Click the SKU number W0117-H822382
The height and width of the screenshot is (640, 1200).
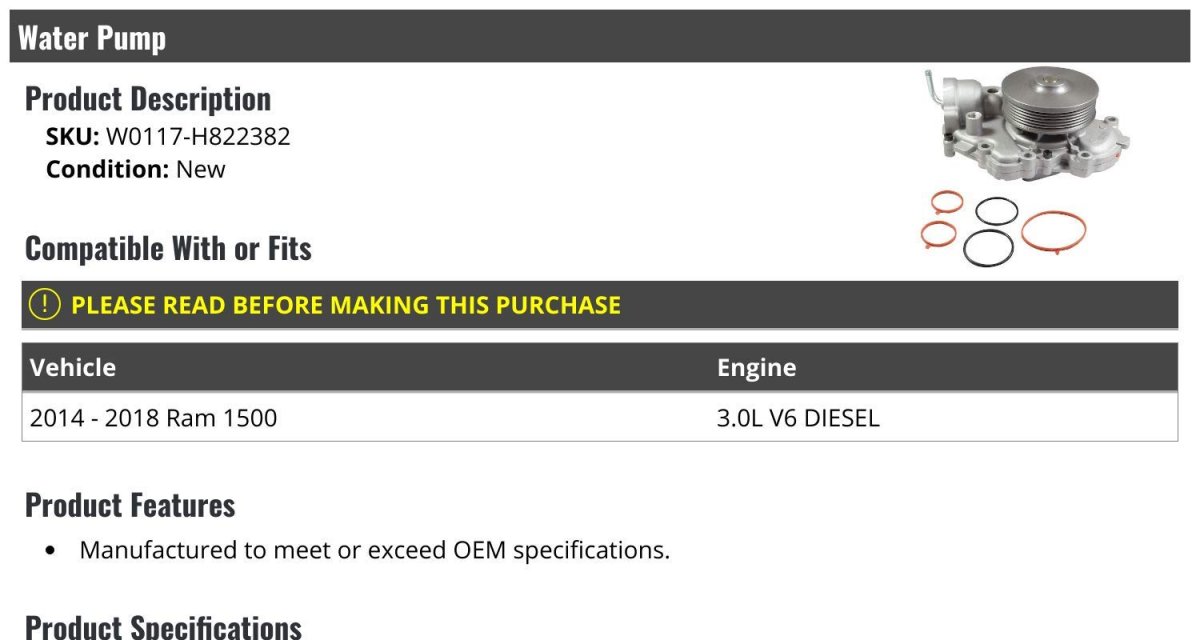198,137
